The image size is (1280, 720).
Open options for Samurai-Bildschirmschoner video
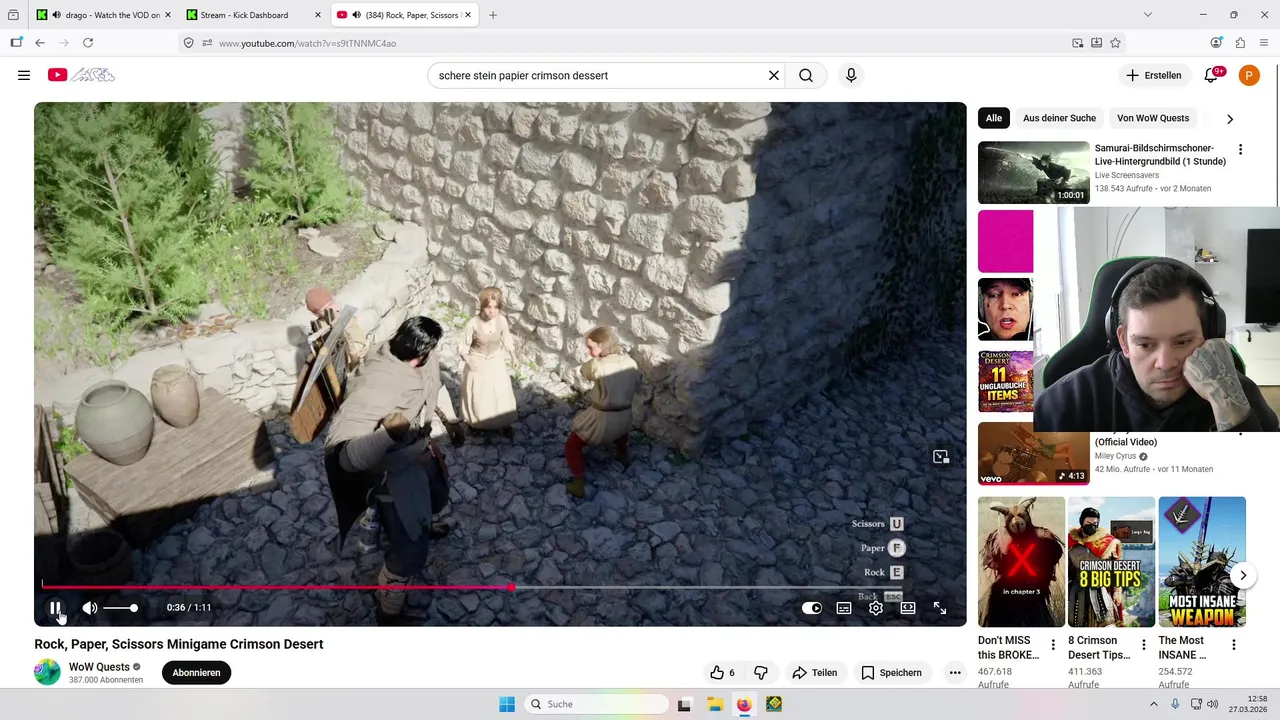tap(1240, 149)
